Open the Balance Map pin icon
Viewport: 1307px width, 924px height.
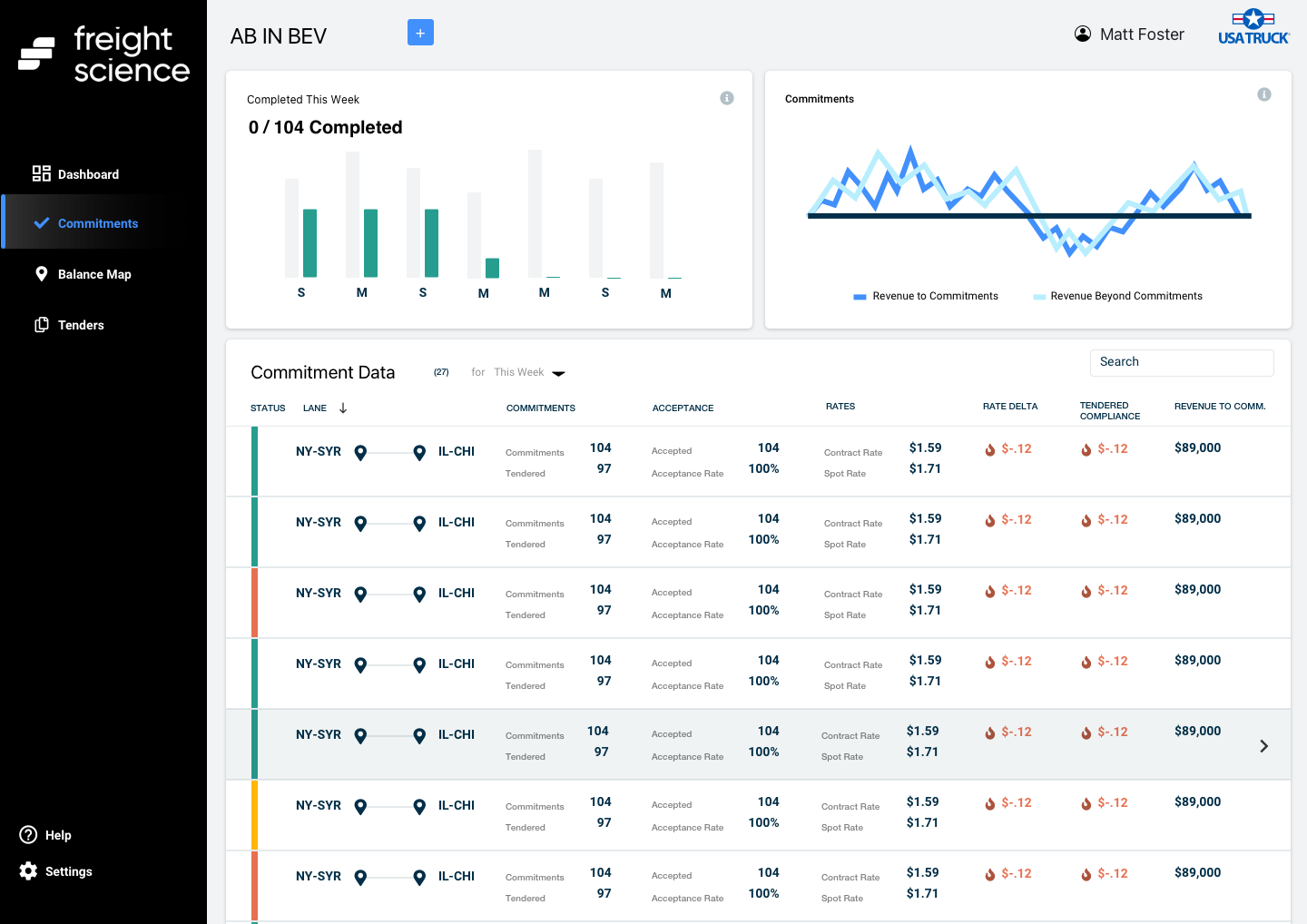coord(41,273)
